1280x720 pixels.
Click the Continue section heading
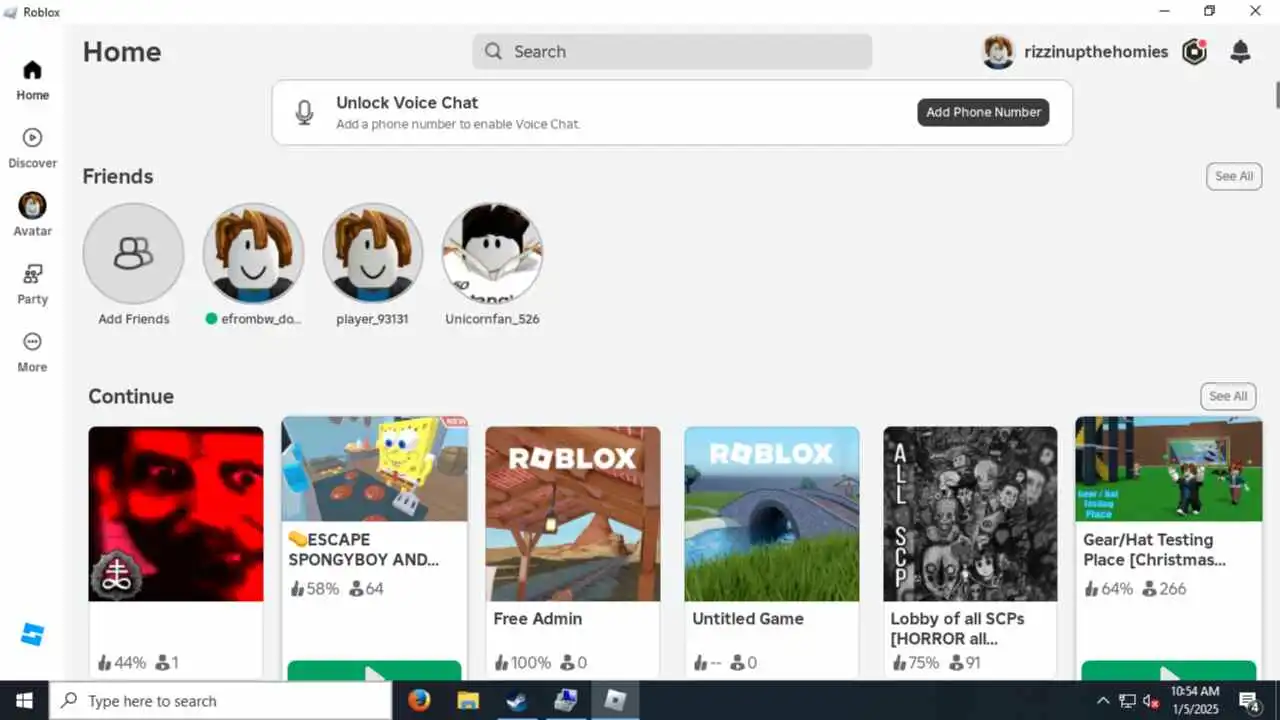tap(131, 396)
